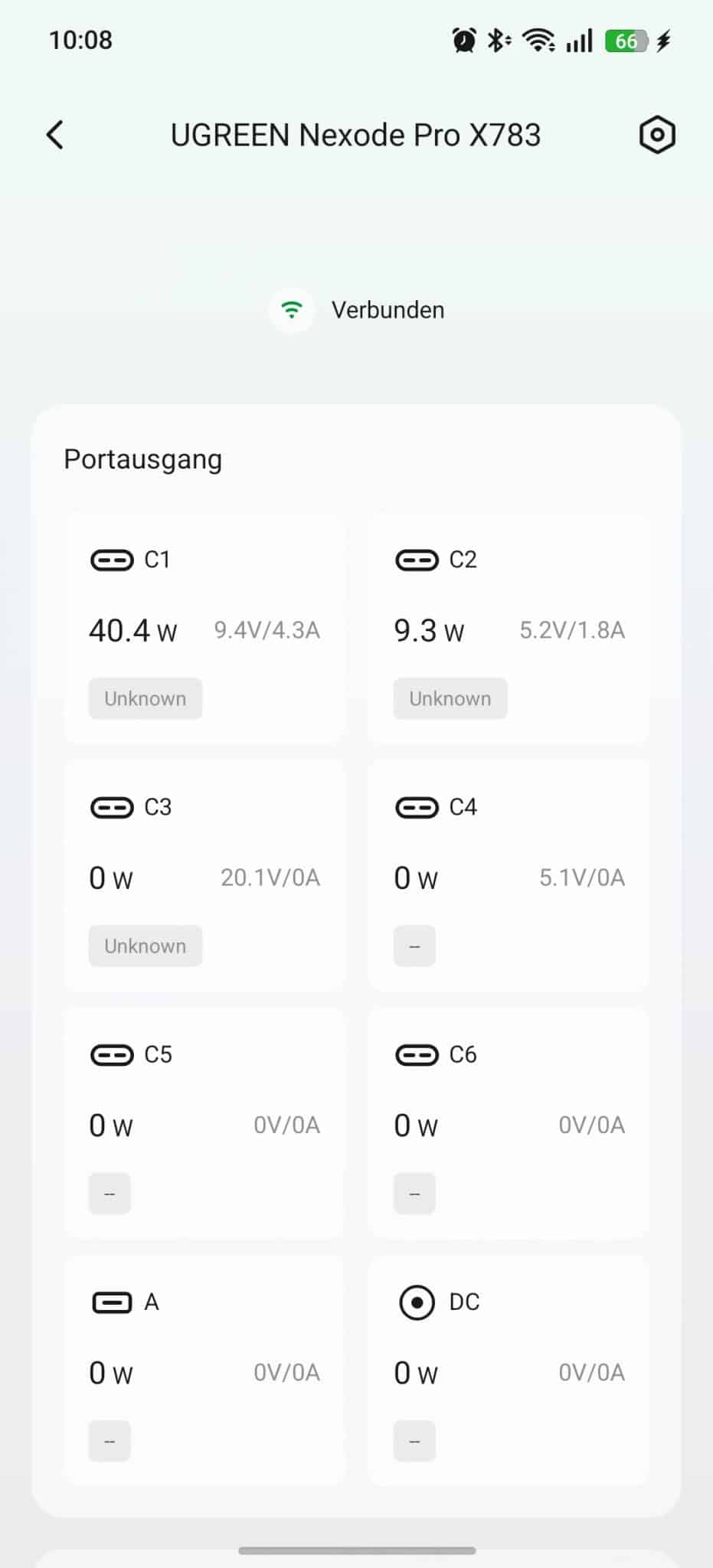
Task: Tap the USB-C icon for port C6
Action: [x=417, y=1055]
